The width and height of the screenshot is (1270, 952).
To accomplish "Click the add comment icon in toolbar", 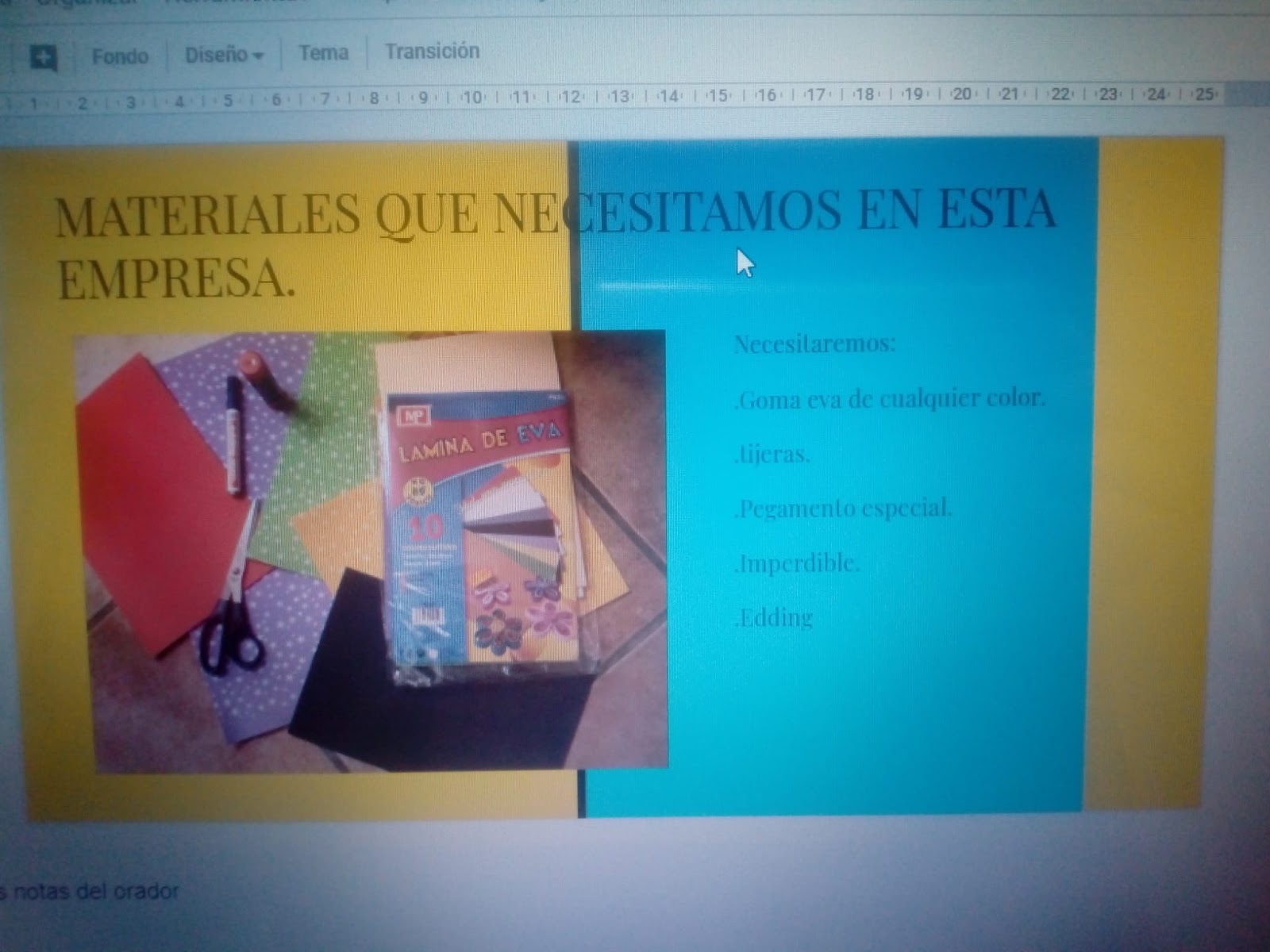I will point(43,57).
